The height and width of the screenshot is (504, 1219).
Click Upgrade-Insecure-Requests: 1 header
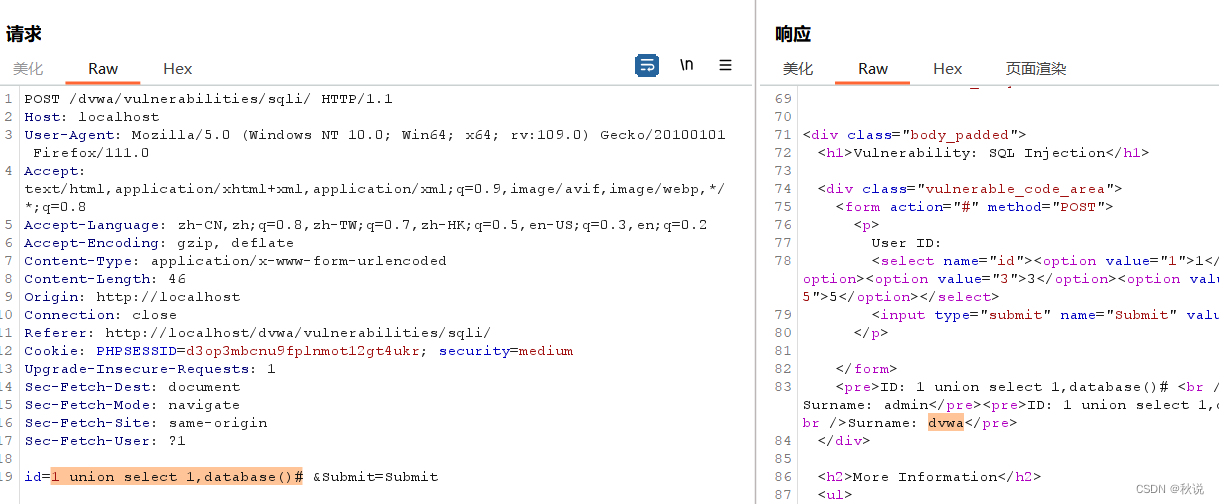(150, 369)
